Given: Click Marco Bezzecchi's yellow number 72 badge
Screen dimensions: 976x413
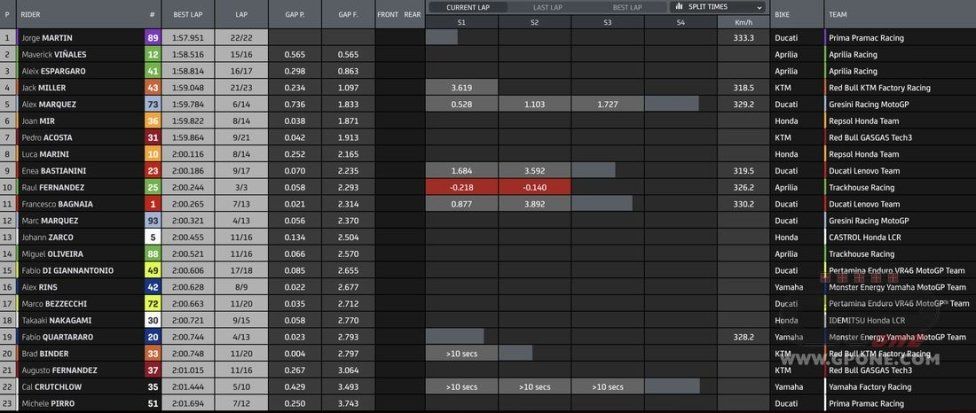Looking at the screenshot, I should click(152, 304).
